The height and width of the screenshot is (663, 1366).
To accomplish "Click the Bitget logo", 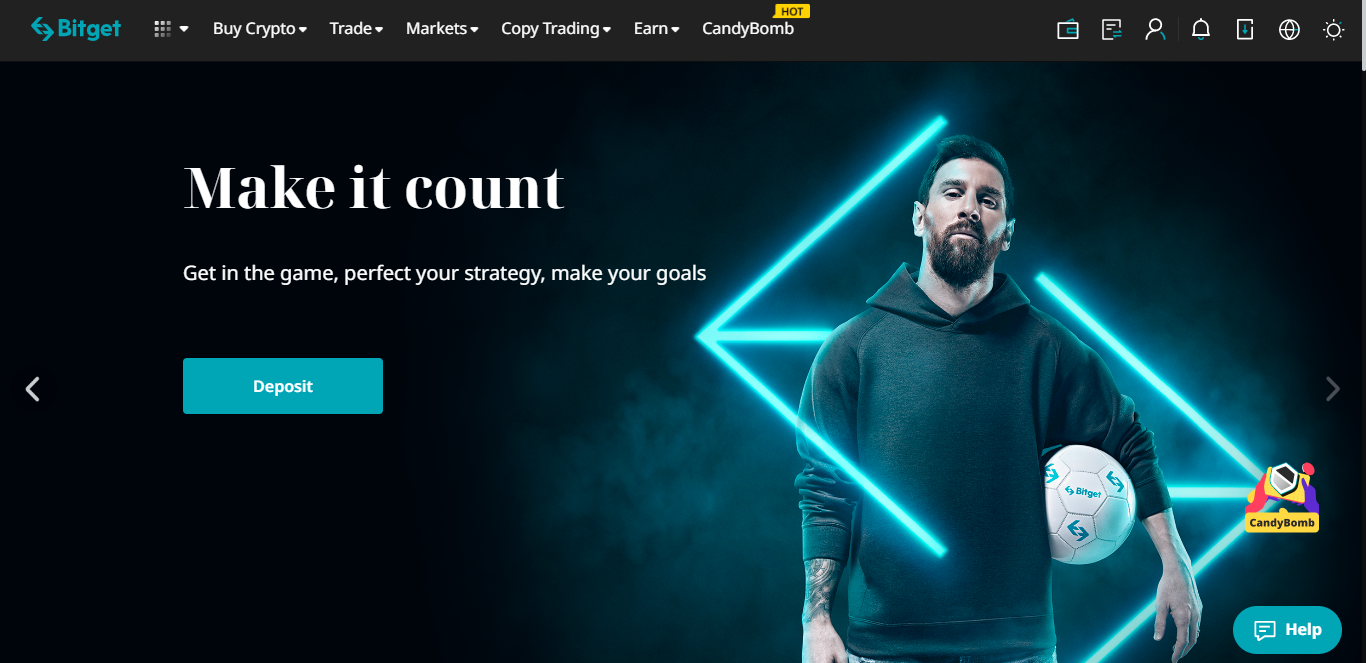I will pos(76,29).
